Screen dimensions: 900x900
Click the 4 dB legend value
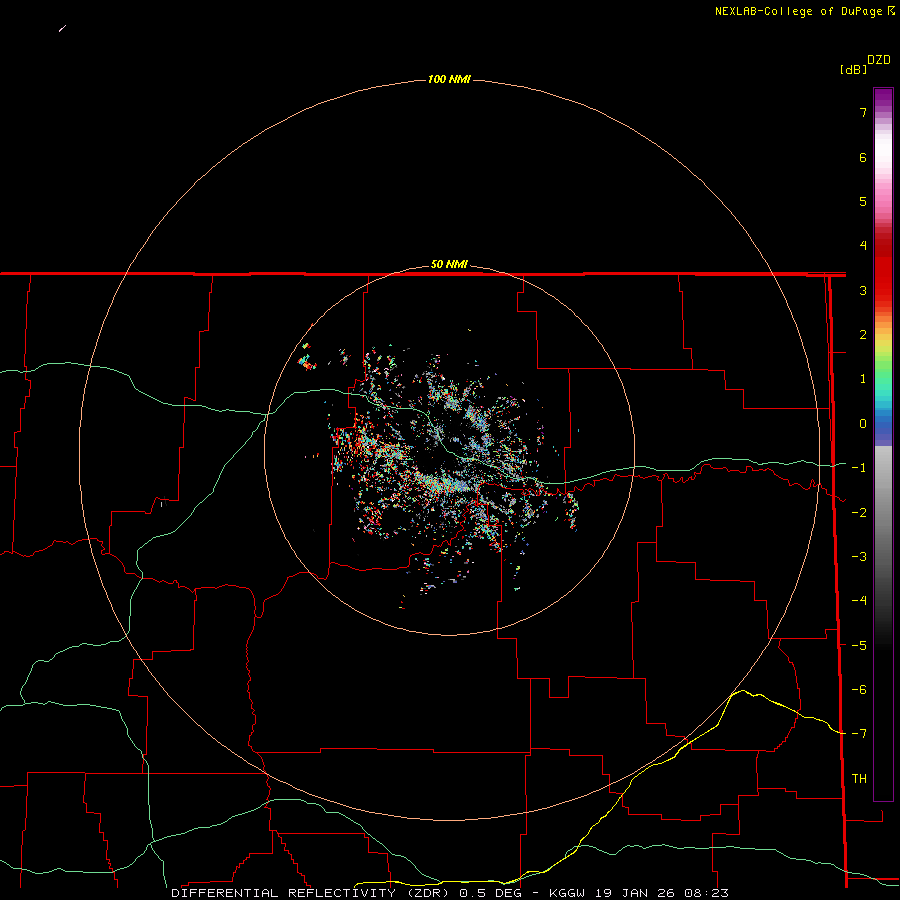(x=863, y=246)
